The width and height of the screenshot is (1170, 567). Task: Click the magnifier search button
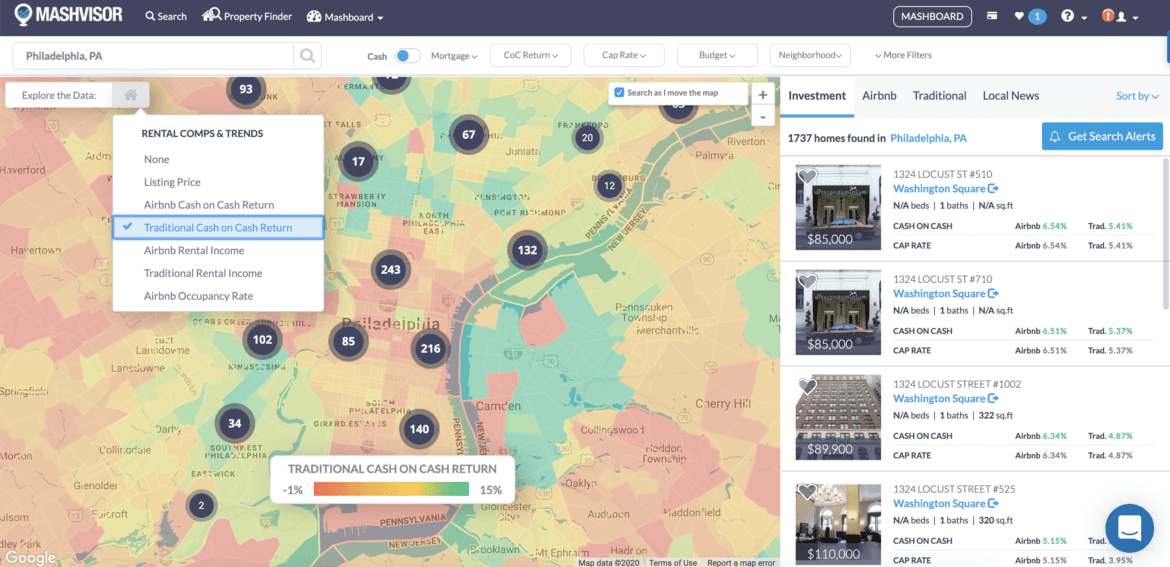(307, 56)
